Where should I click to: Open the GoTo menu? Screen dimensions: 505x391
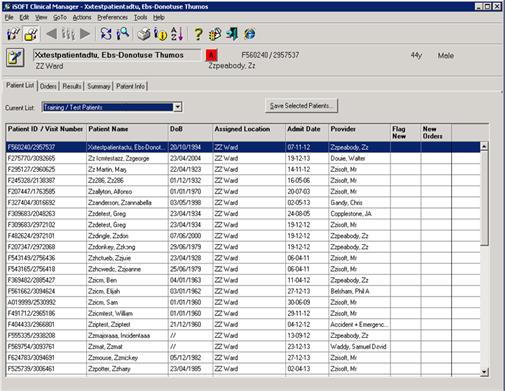(60, 17)
